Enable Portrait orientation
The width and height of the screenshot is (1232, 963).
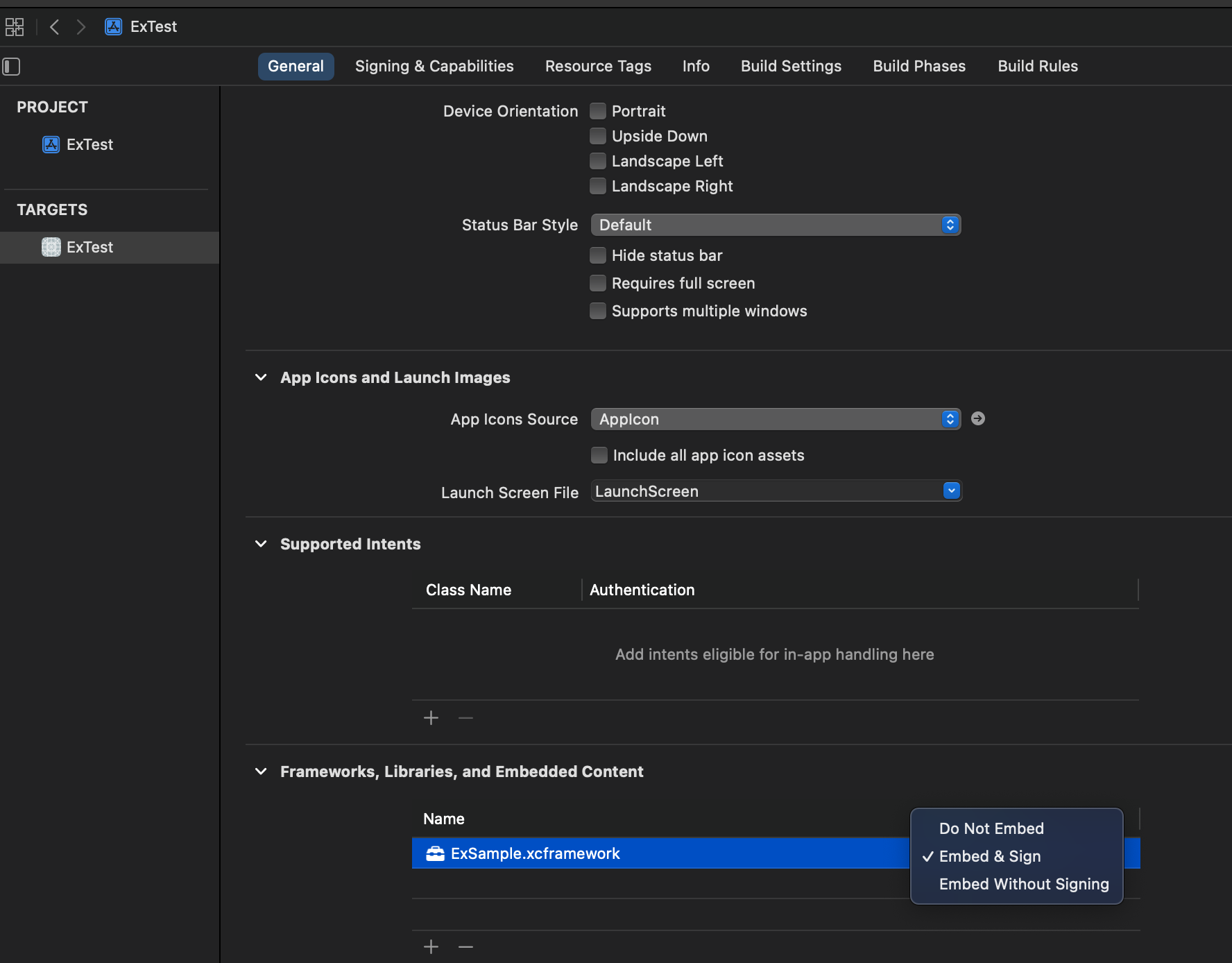tap(598, 111)
